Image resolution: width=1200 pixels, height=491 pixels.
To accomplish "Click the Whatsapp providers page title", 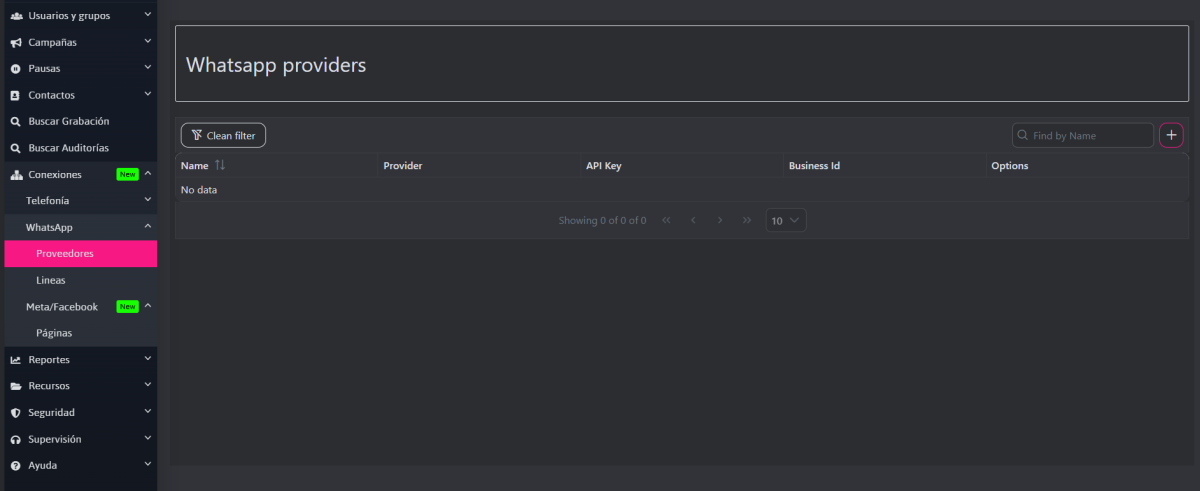I will (276, 65).
